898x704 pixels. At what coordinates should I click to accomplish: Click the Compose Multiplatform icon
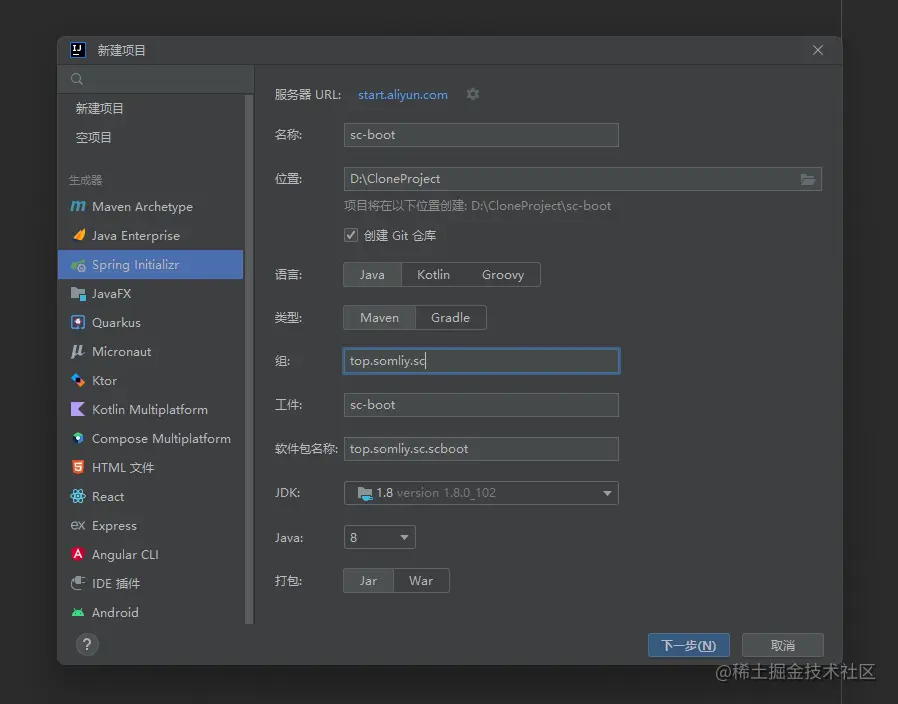[78, 438]
